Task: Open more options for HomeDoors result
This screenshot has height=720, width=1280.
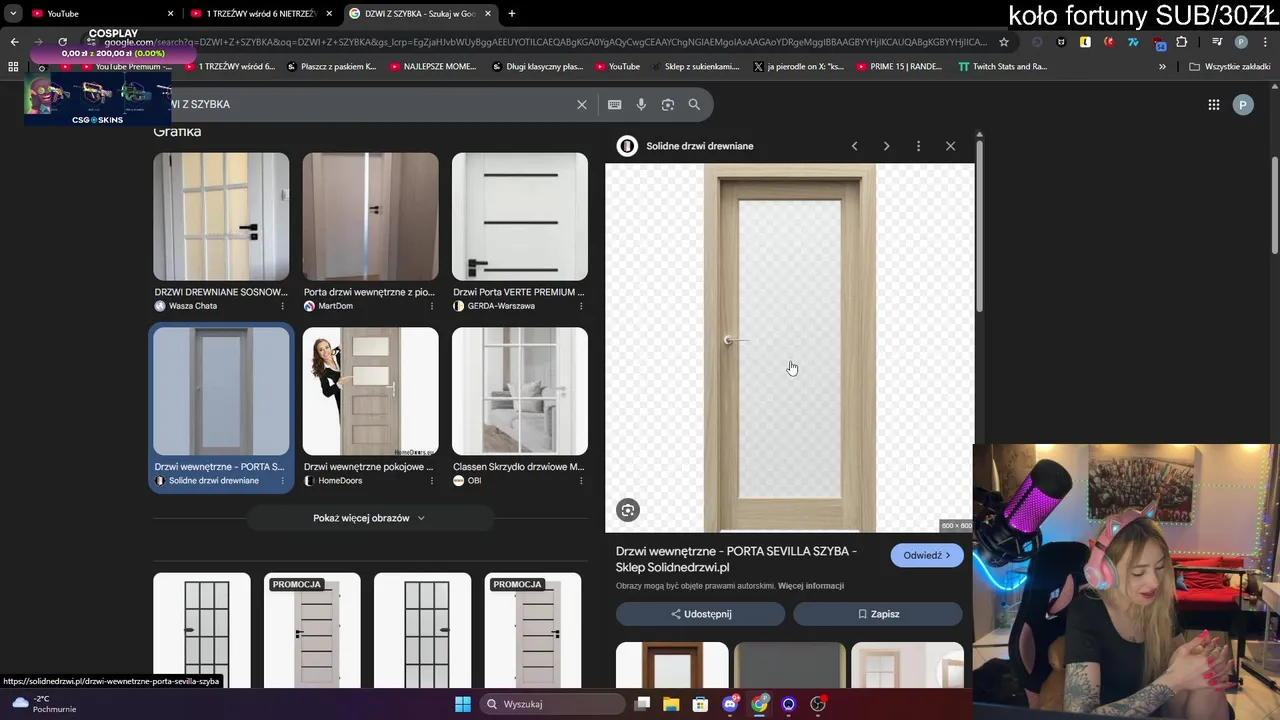Action: pyautogui.click(x=431, y=481)
